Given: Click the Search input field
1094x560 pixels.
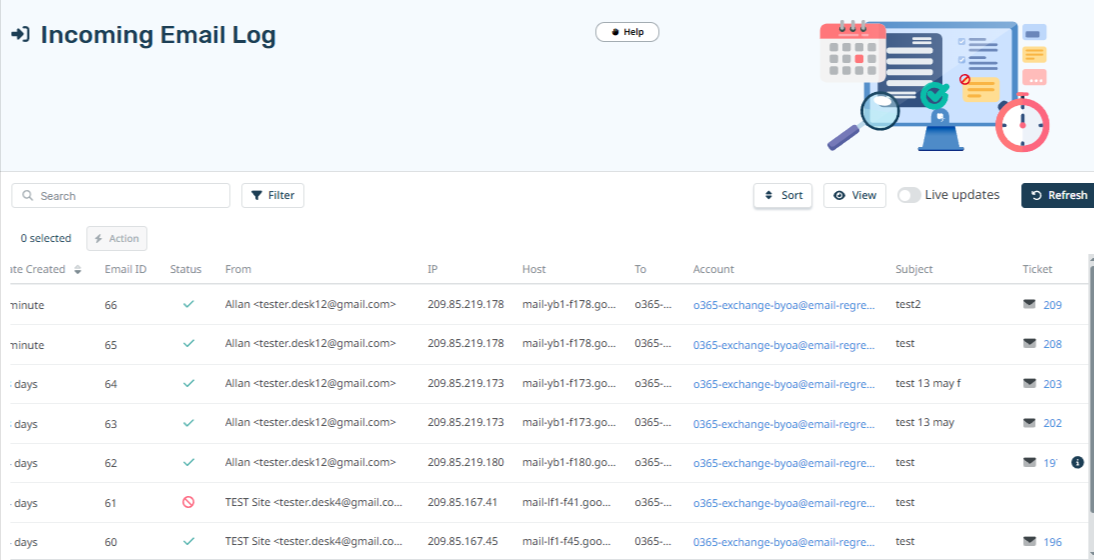Looking at the screenshot, I should (130, 196).
